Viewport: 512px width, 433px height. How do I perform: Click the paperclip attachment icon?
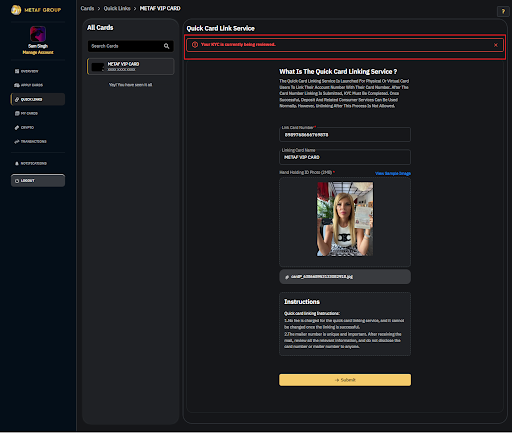click(x=287, y=277)
